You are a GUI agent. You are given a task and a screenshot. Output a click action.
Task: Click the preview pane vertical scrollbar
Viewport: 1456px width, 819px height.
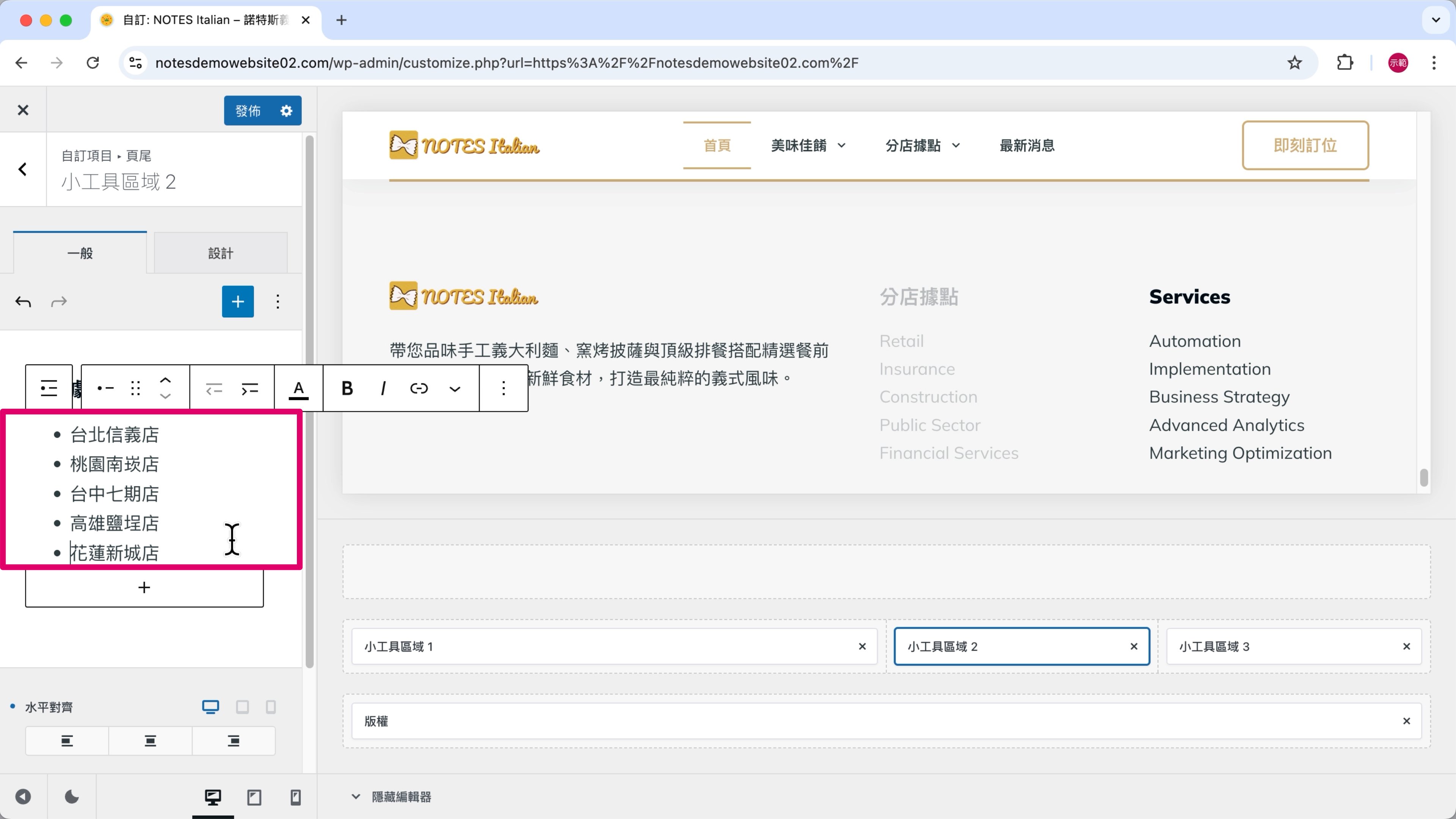coord(1423,477)
